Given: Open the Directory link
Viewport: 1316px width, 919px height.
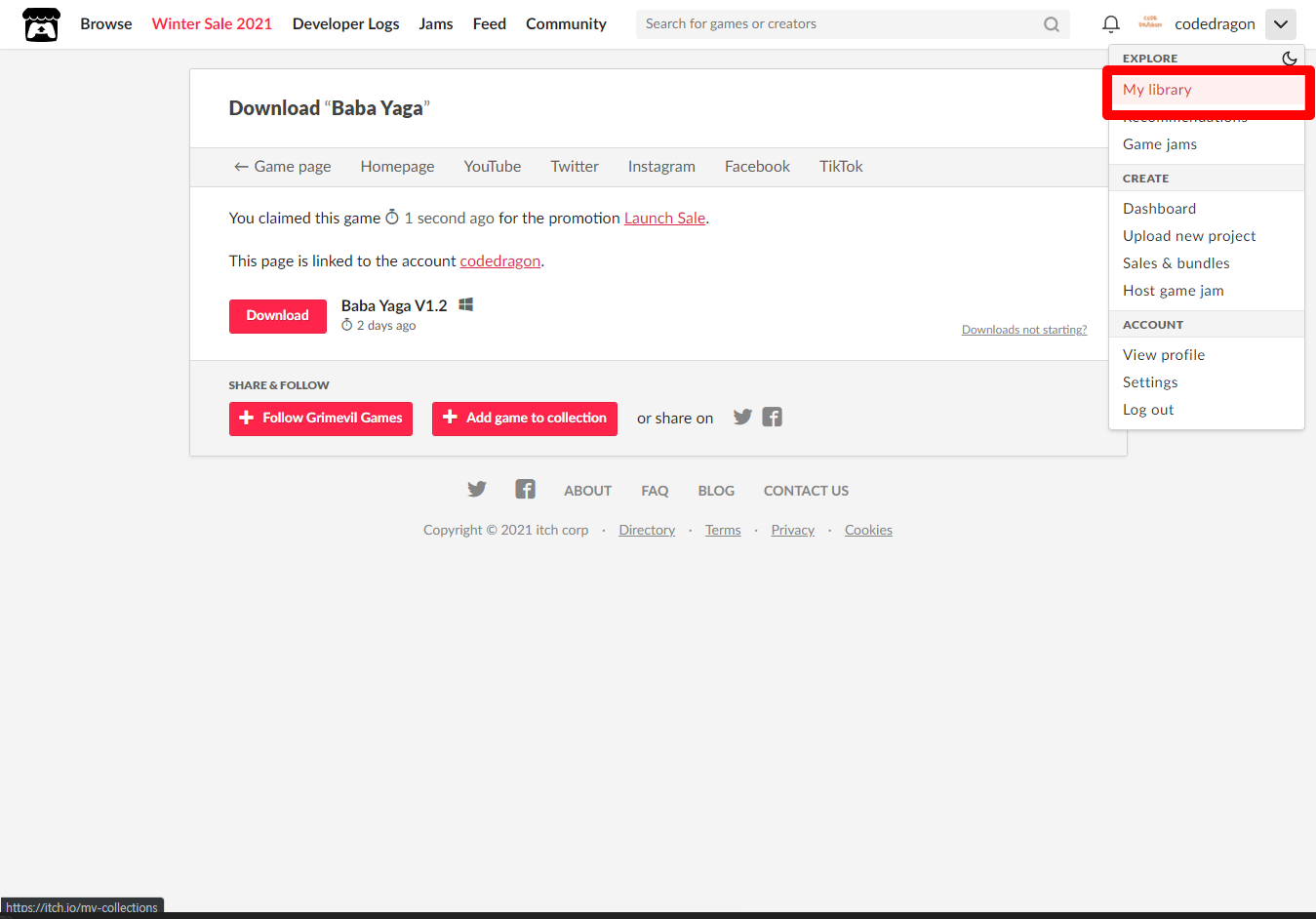Looking at the screenshot, I should [x=647, y=530].
